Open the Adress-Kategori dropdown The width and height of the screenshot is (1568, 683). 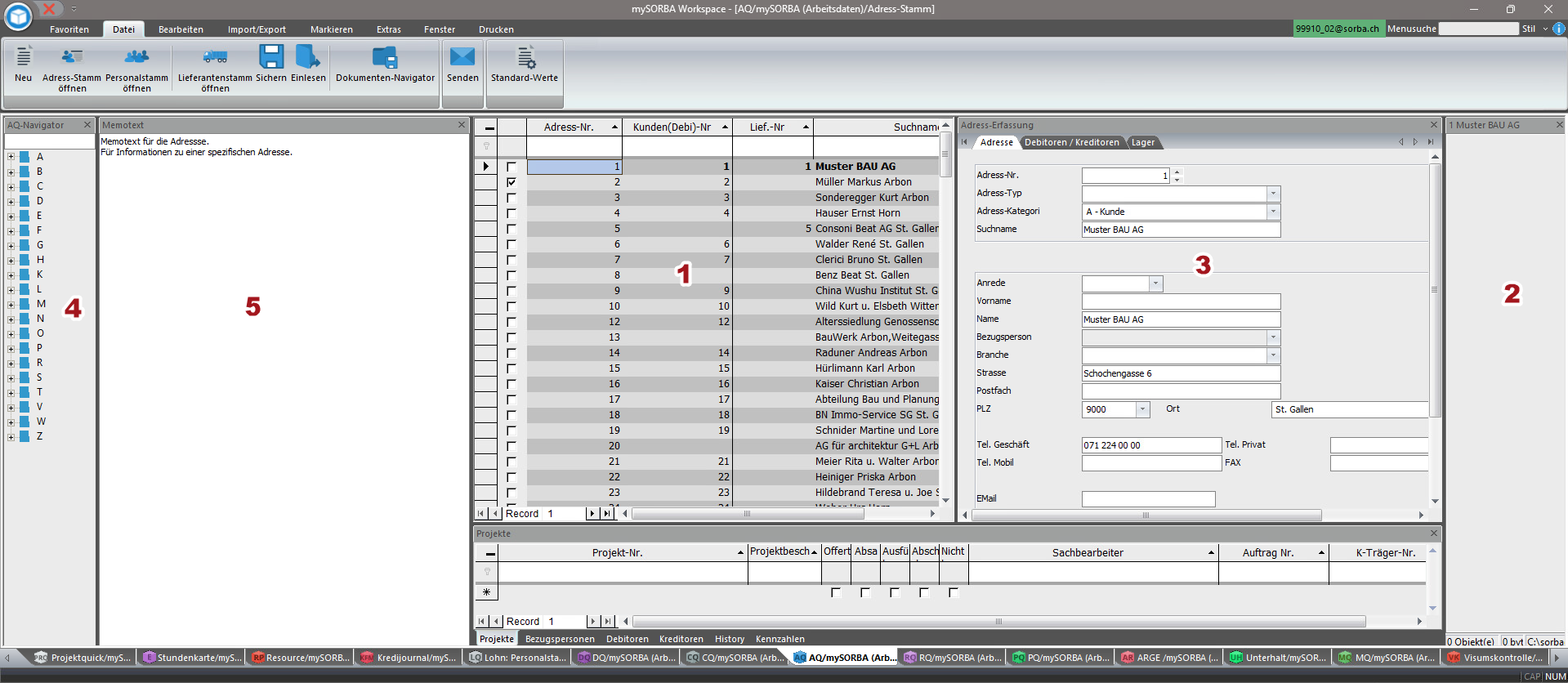coord(1273,212)
